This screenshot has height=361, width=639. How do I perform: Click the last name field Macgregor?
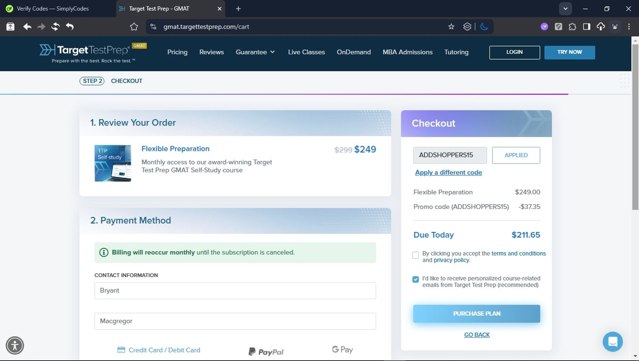point(235,321)
